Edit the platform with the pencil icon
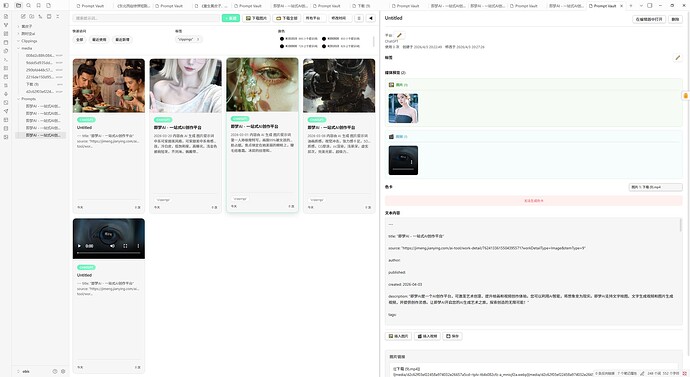Viewport: 690px width, 377px height. [x=399, y=35]
